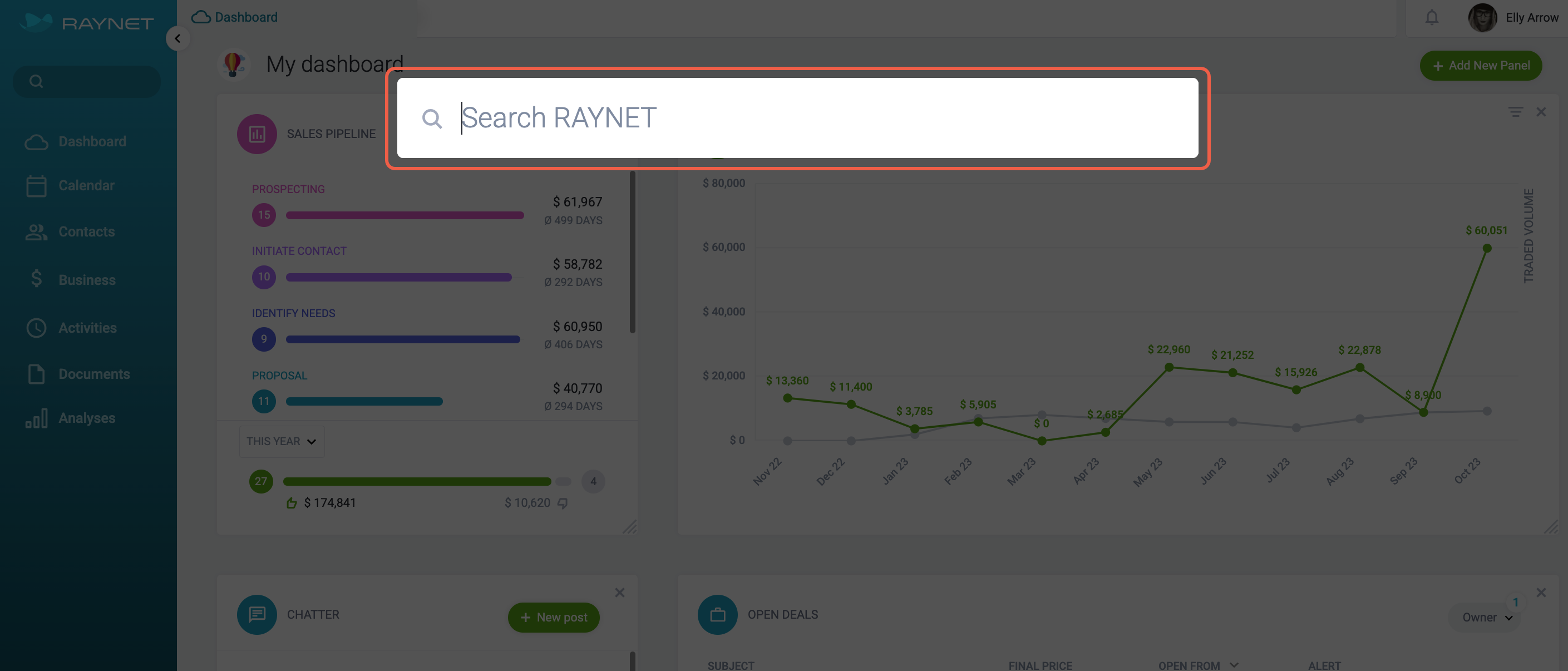Viewport: 1568px width, 671px height.
Task: Select the Dashboard tab at top
Action: pyautogui.click(x=235, y=17)
